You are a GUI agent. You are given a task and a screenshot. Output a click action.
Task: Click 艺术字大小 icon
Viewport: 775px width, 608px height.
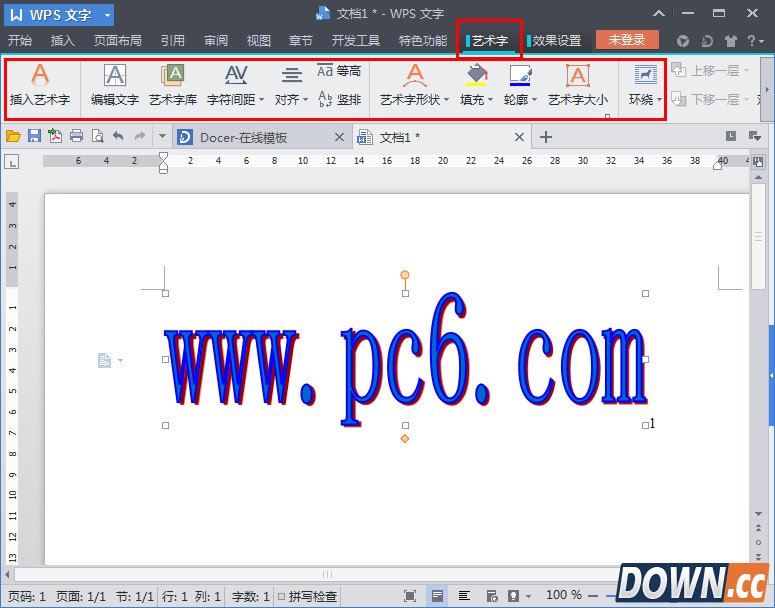(578, 77)
